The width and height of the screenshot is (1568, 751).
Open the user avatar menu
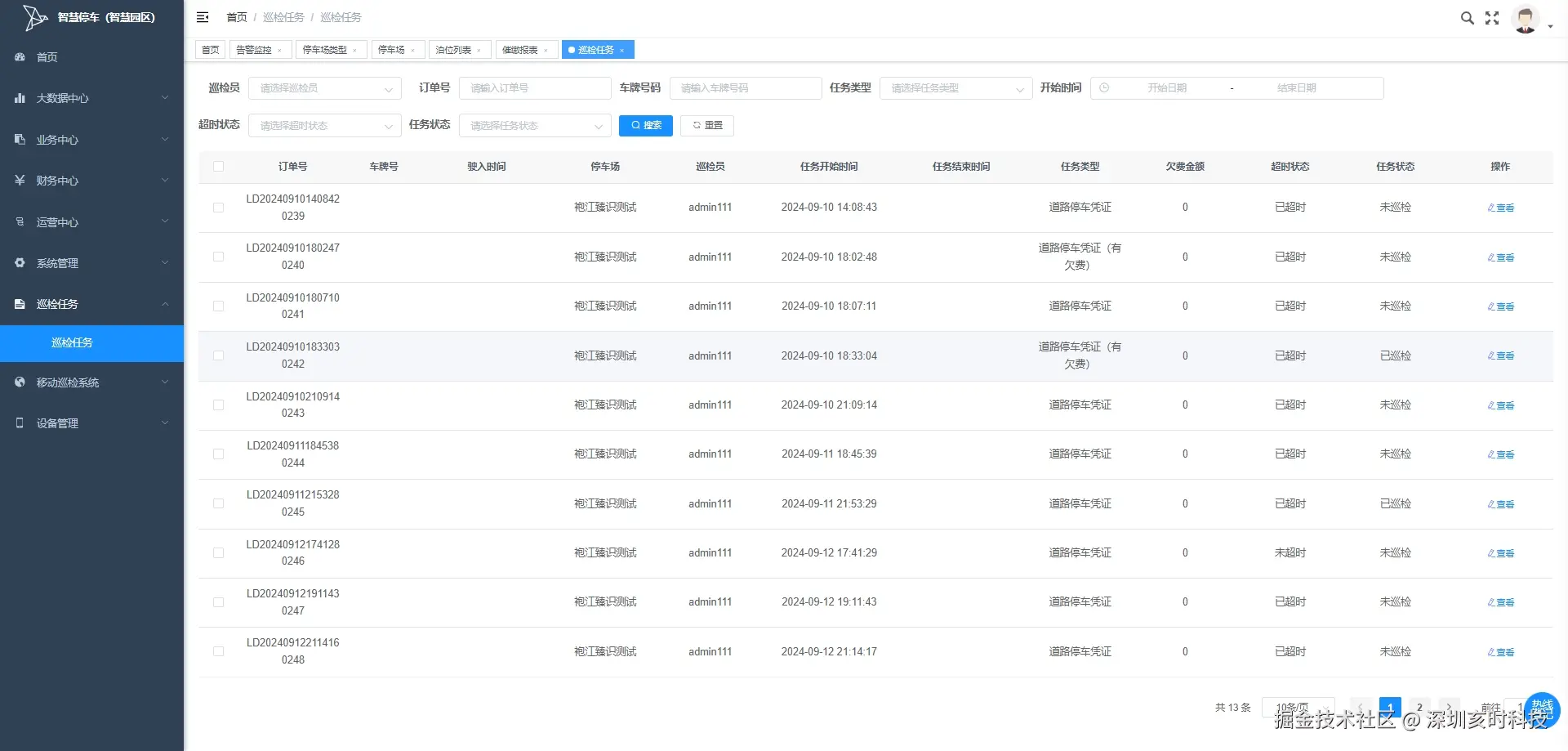tap(1526, 19)
